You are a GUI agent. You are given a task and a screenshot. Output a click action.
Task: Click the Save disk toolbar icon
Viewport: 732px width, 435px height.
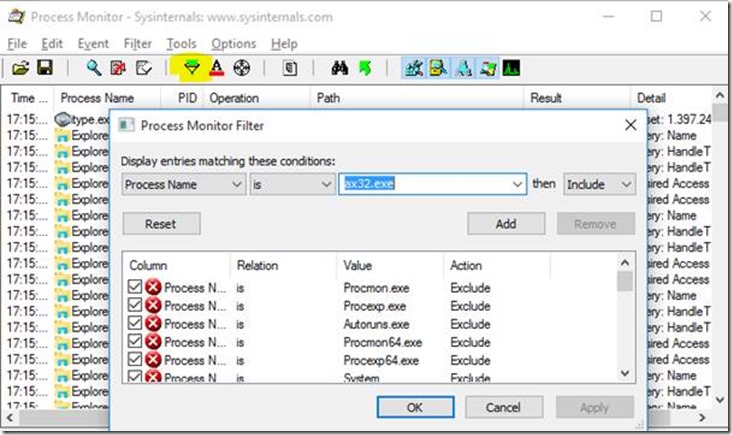45,68
